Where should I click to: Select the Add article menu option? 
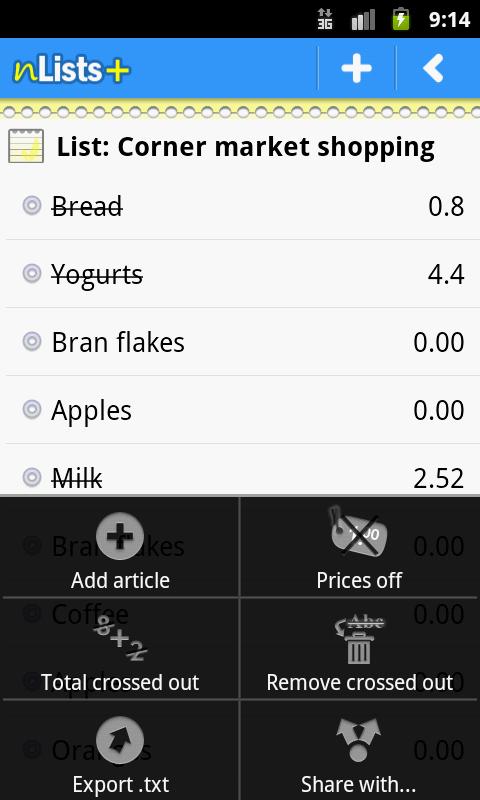(x=120, y=547)
